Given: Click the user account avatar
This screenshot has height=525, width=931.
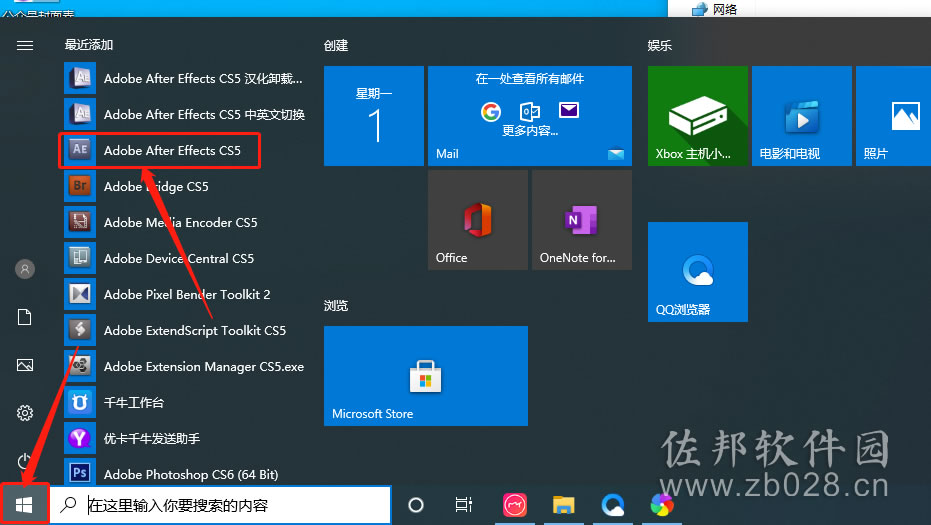Looking at the screenshot, I should pyautogui.click(x=25, y=269).
